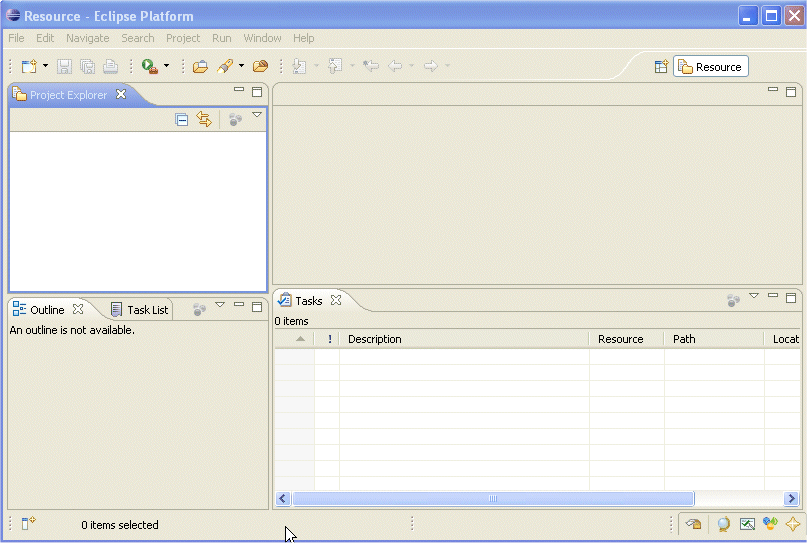Click the open folder toolbar icon
Image resolution: width=807 pixels, height=543 pixels.
(200, 66)
